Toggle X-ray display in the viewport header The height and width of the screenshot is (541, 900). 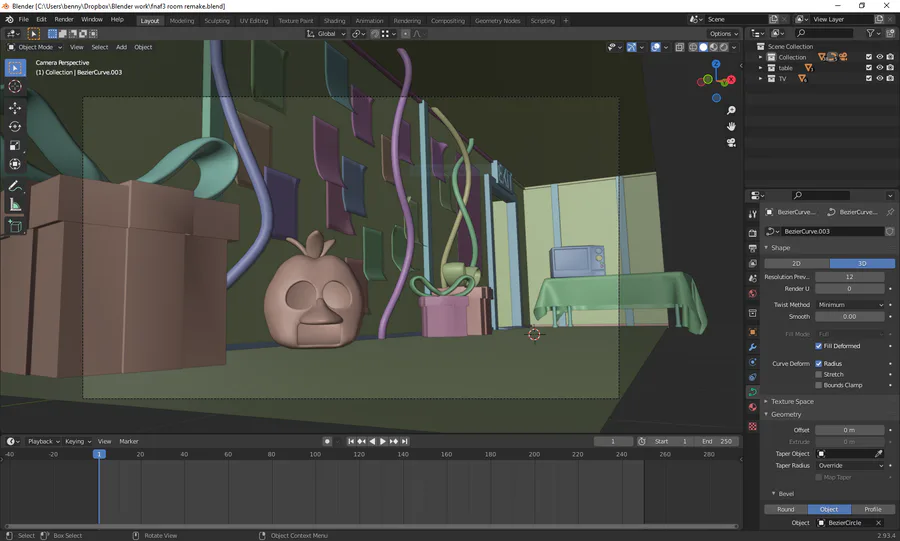point(679,47)
